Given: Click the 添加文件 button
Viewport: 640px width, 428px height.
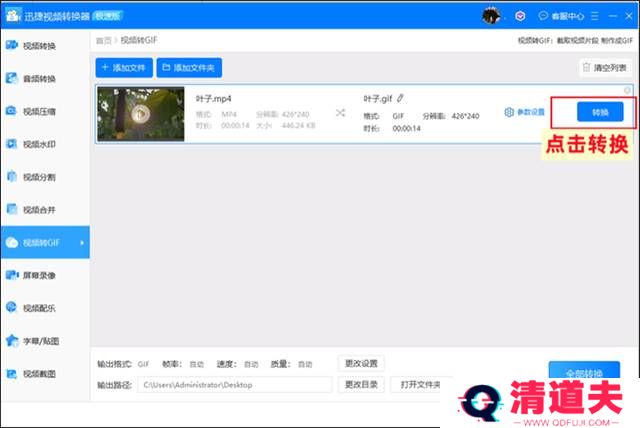Looking at the screenshot, I should (x=124, y=68).
